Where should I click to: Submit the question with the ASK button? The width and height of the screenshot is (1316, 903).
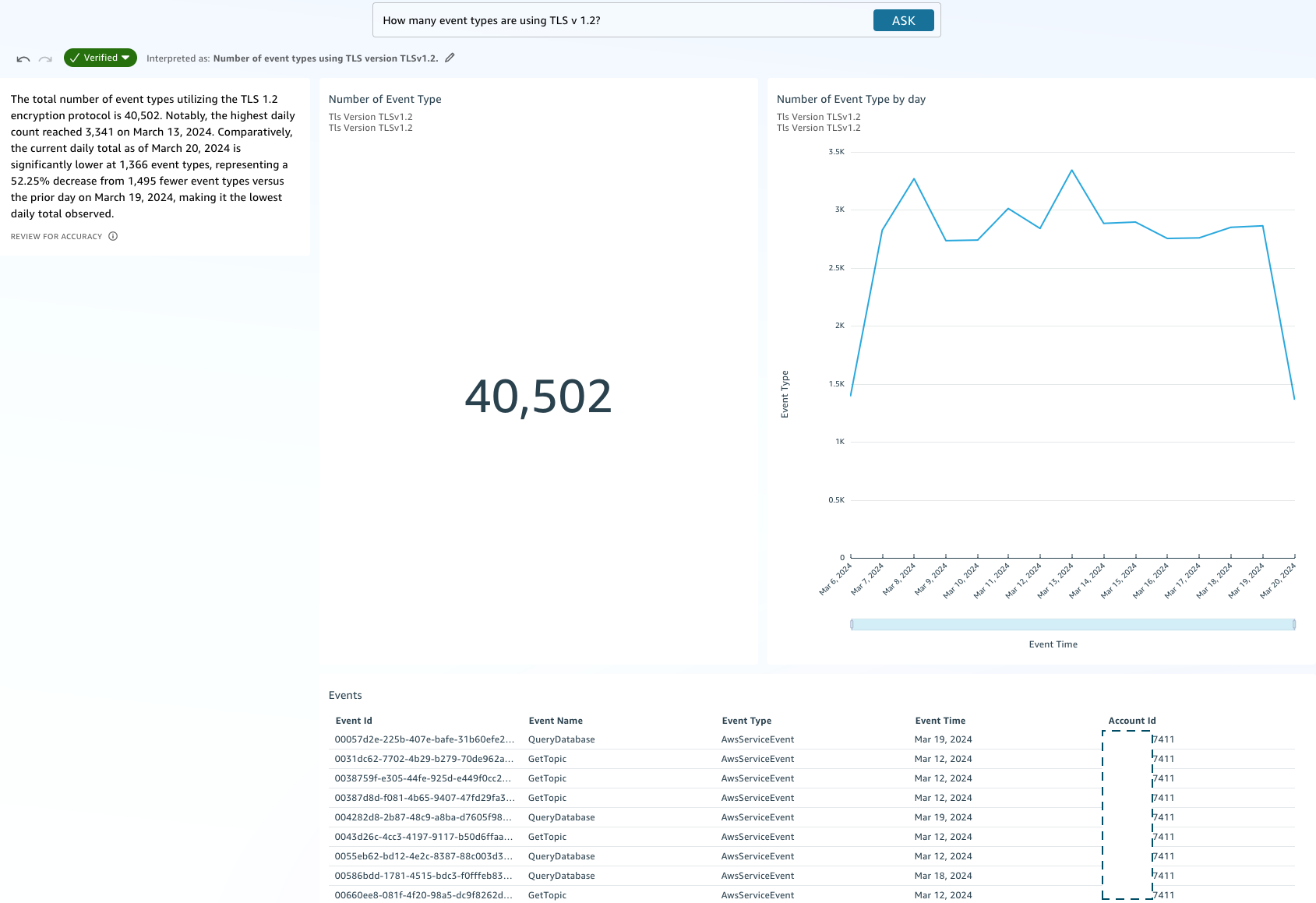click(903, 20)
